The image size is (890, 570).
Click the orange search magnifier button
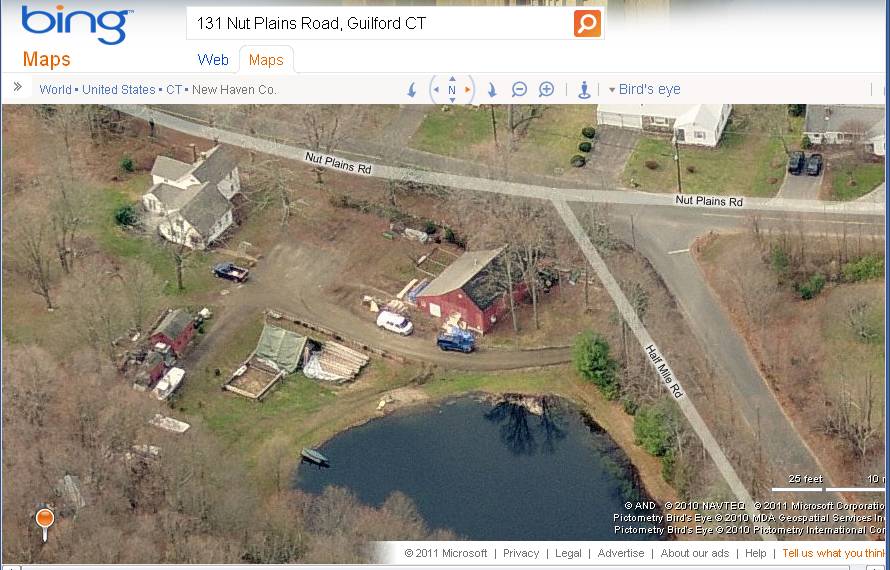587,23
